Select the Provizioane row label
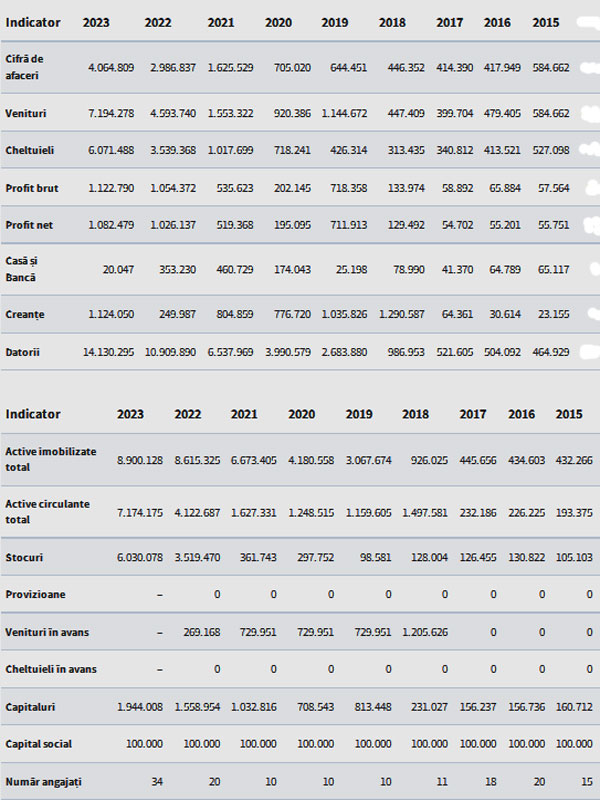600x800 pixels. tap(35, 594)
